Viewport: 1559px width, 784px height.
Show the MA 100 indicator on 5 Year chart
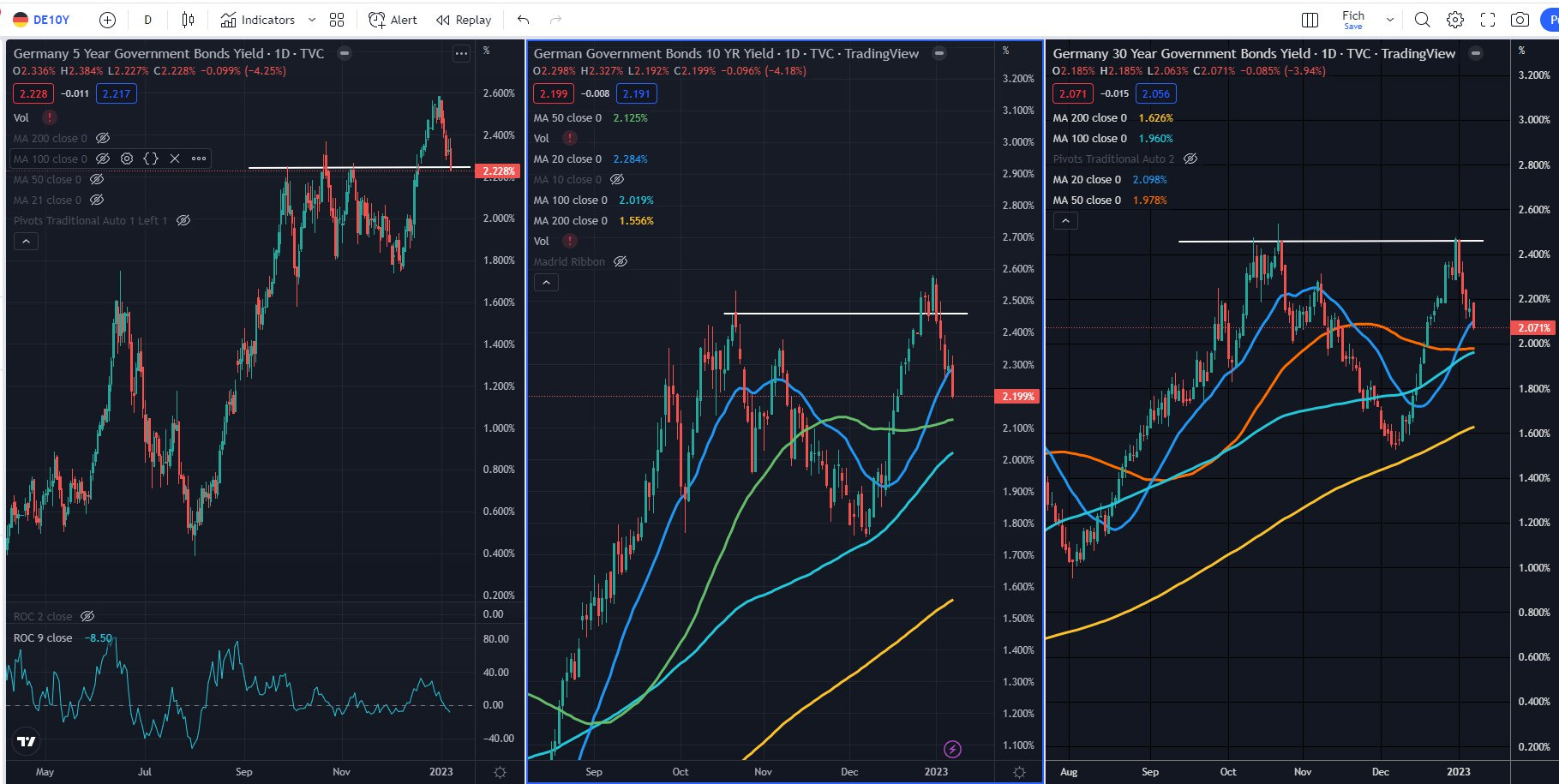point(103,159)
